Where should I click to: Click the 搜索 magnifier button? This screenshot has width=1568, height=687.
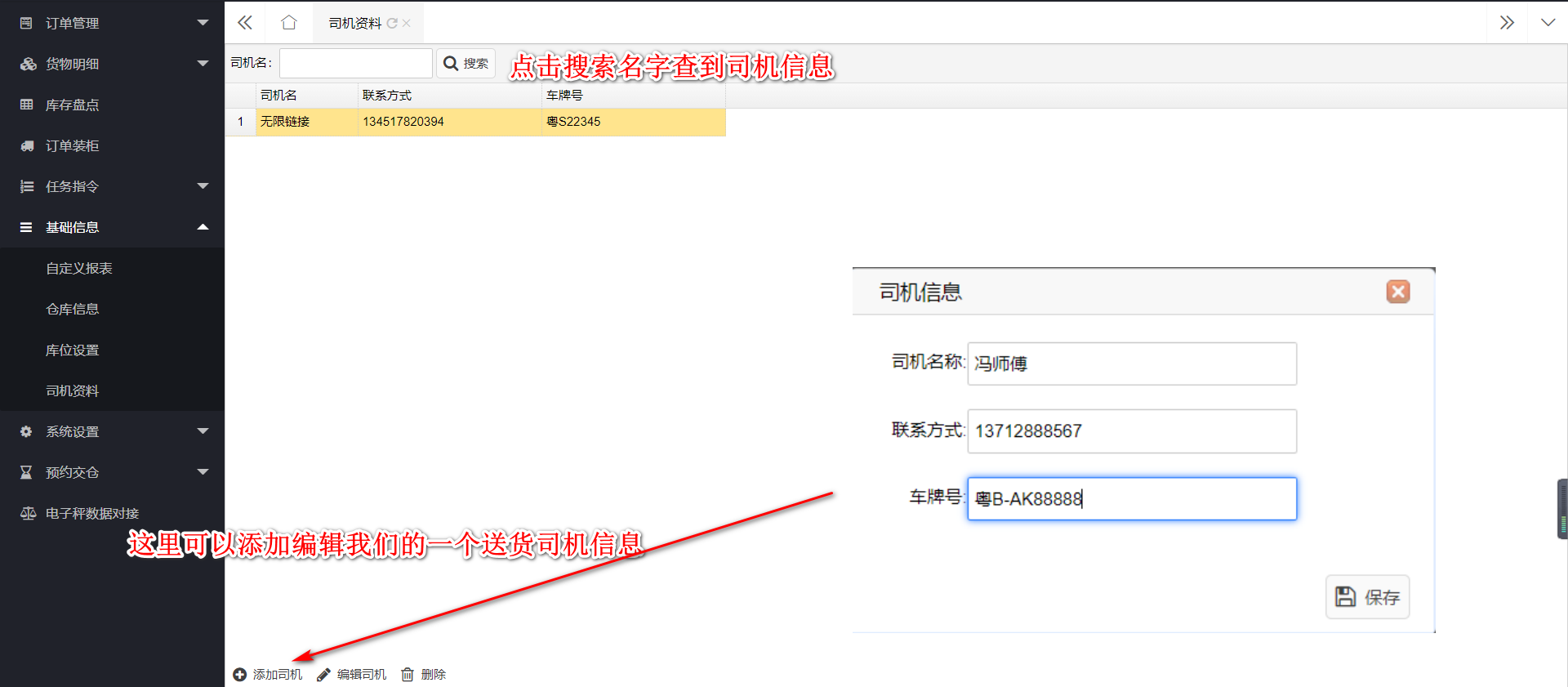[x=466, y=64]
